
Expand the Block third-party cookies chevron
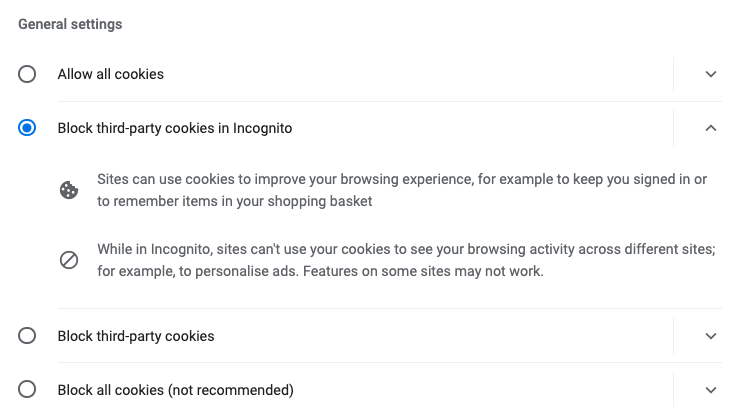coord(711,336)
